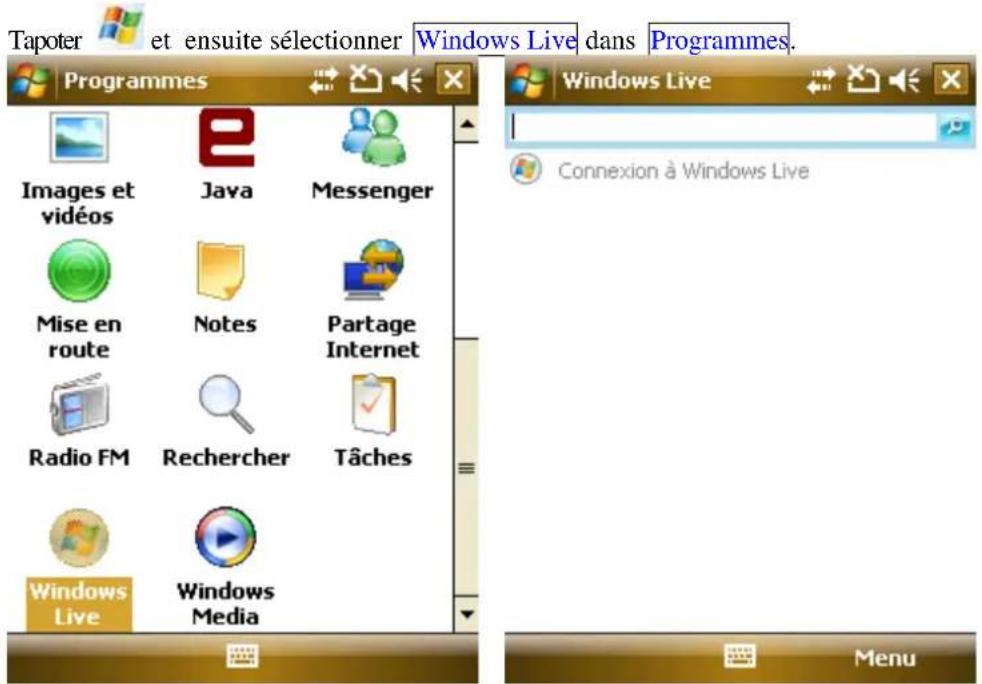This screenshot has height=684, width=982.
Task: Launch Windows Media player icon
Action: tap(225, 537)
